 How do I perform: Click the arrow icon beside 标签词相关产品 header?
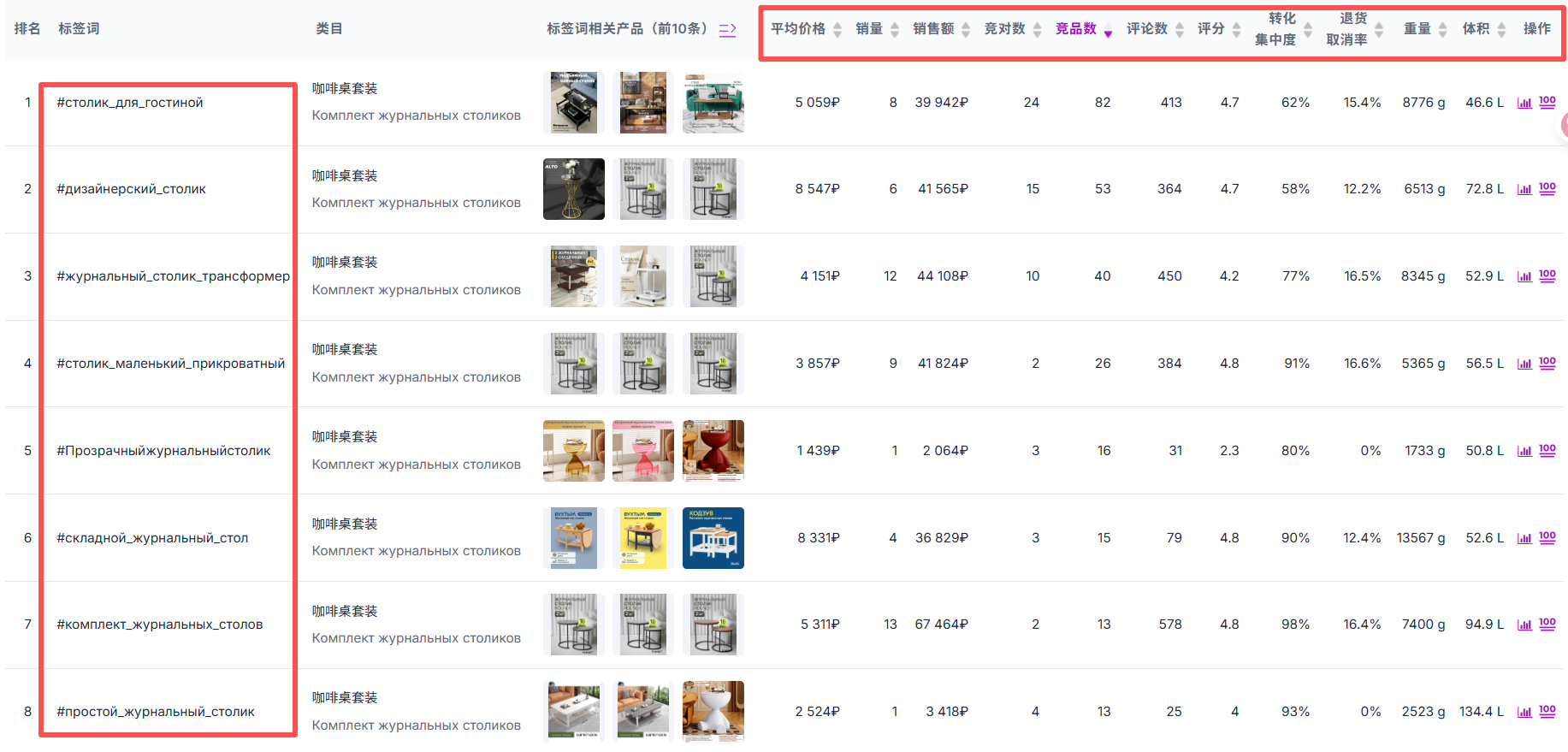727,30
